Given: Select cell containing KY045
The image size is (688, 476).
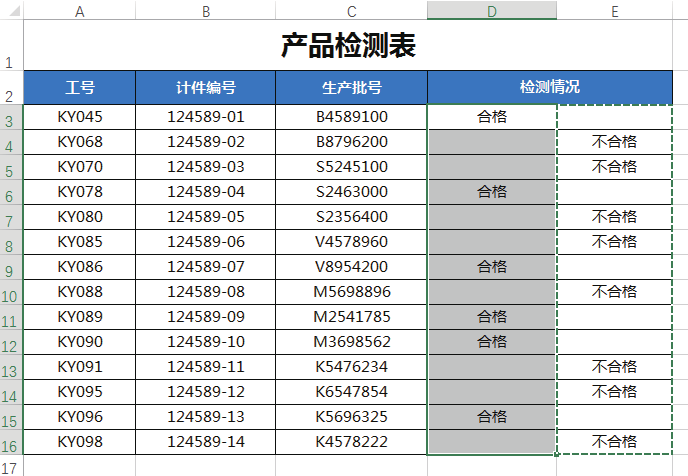Looking at the screenshot, I should click(79, 117).
